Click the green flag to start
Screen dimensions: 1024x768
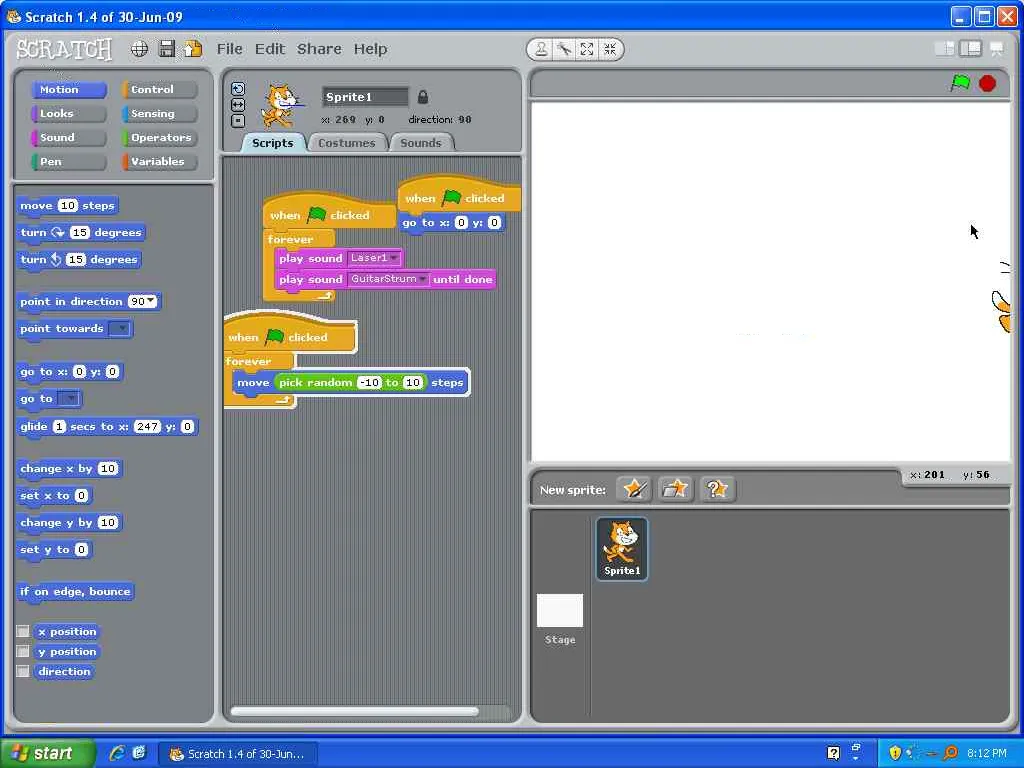click(960, 83)
